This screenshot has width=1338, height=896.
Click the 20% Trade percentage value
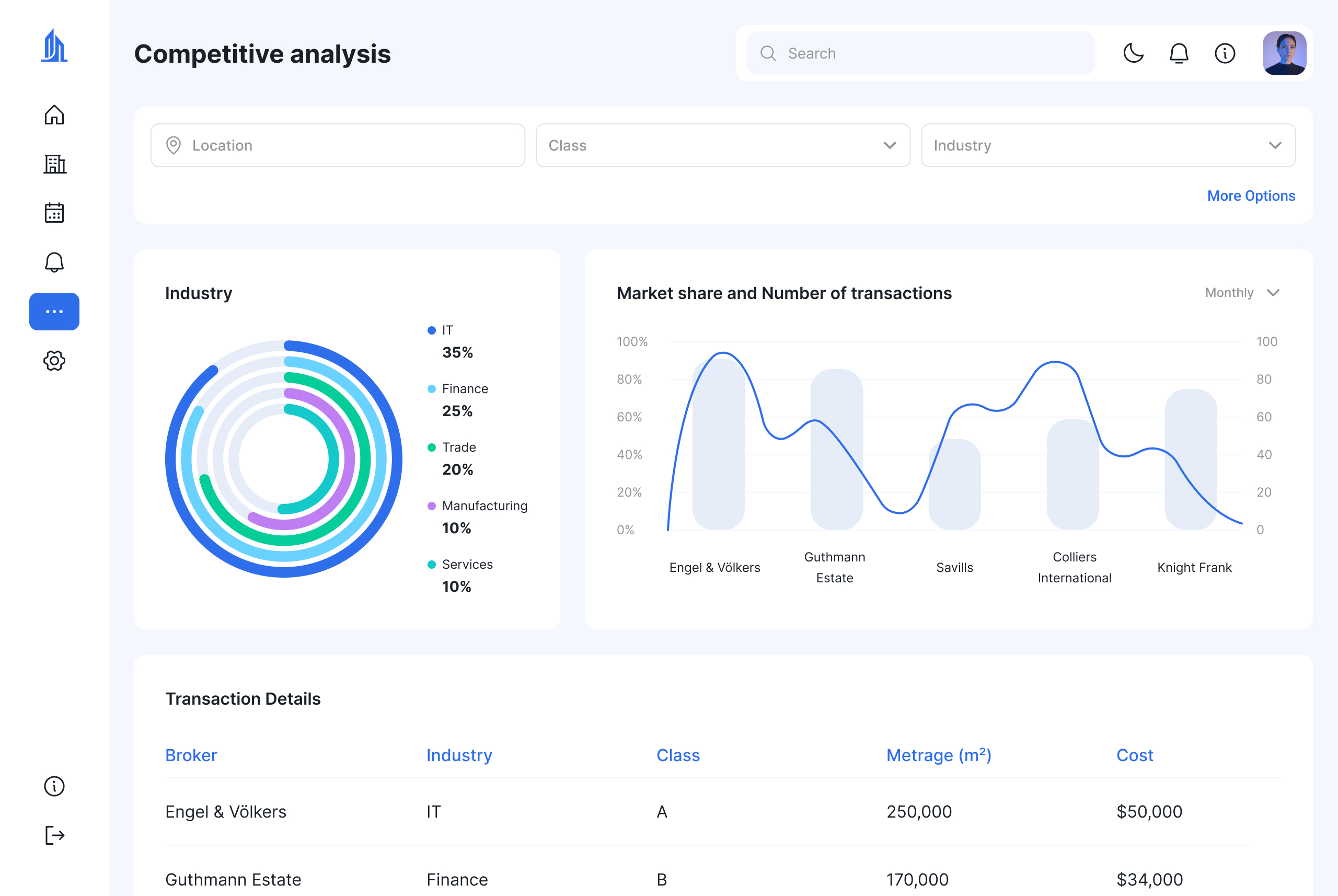[x=457, y=470]
